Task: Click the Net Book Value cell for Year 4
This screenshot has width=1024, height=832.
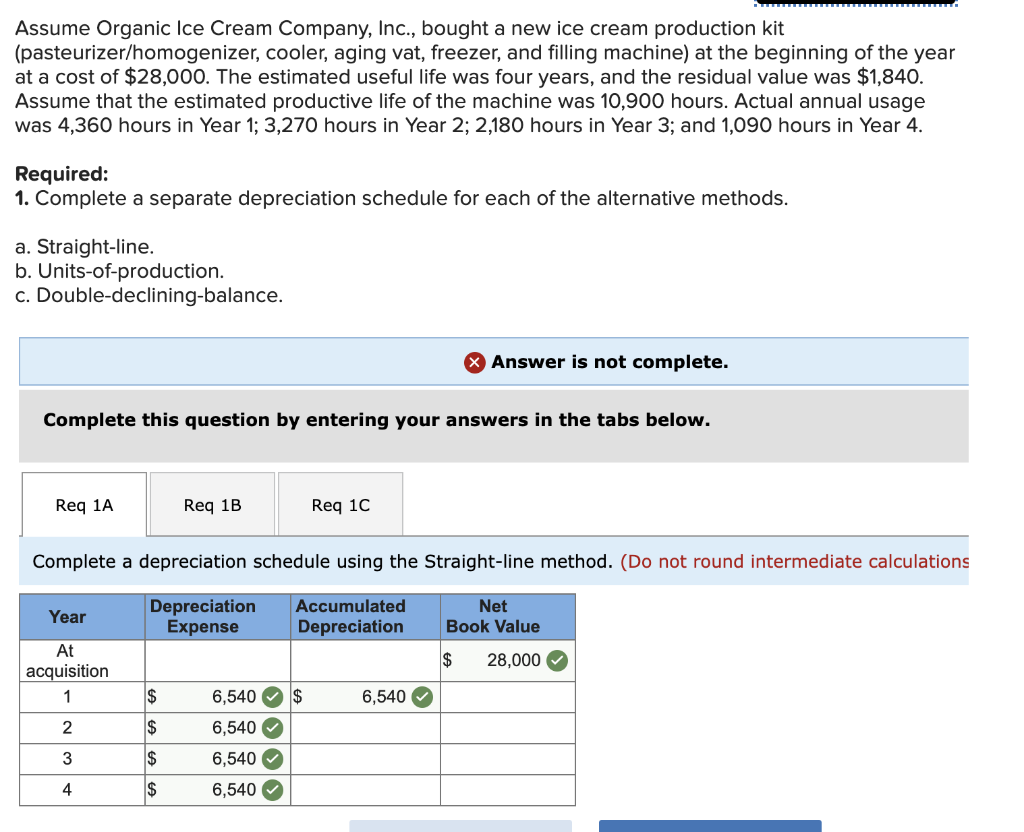Action: tap(507, 790)
